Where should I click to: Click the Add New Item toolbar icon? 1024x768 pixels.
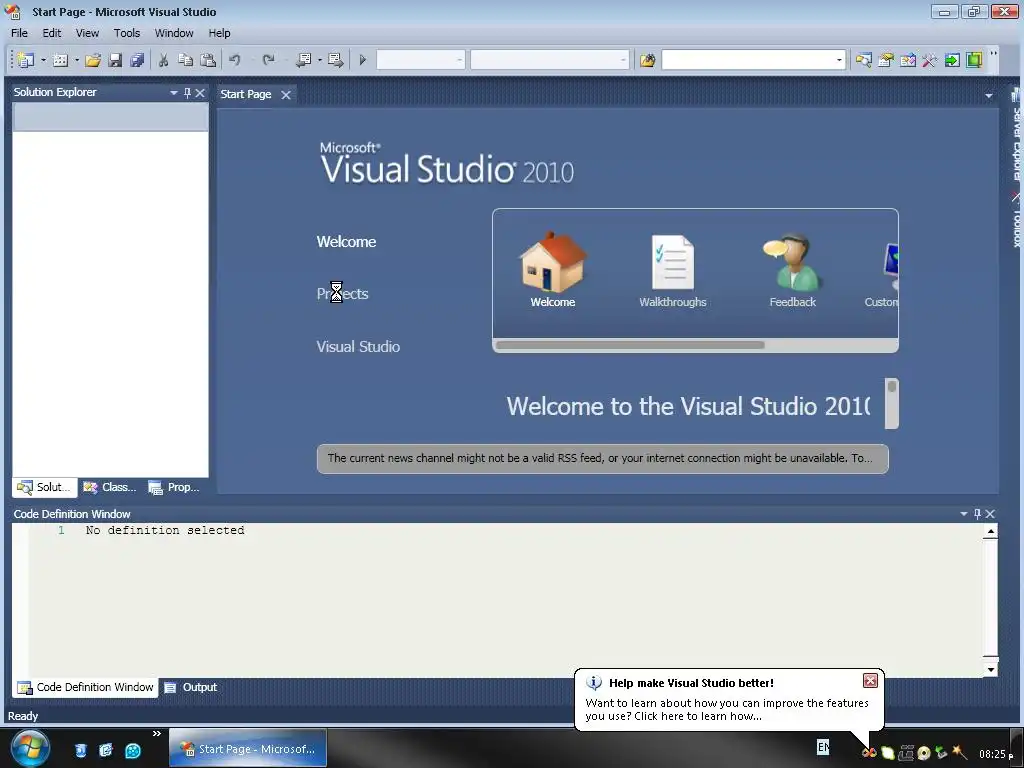pos(60,60)
